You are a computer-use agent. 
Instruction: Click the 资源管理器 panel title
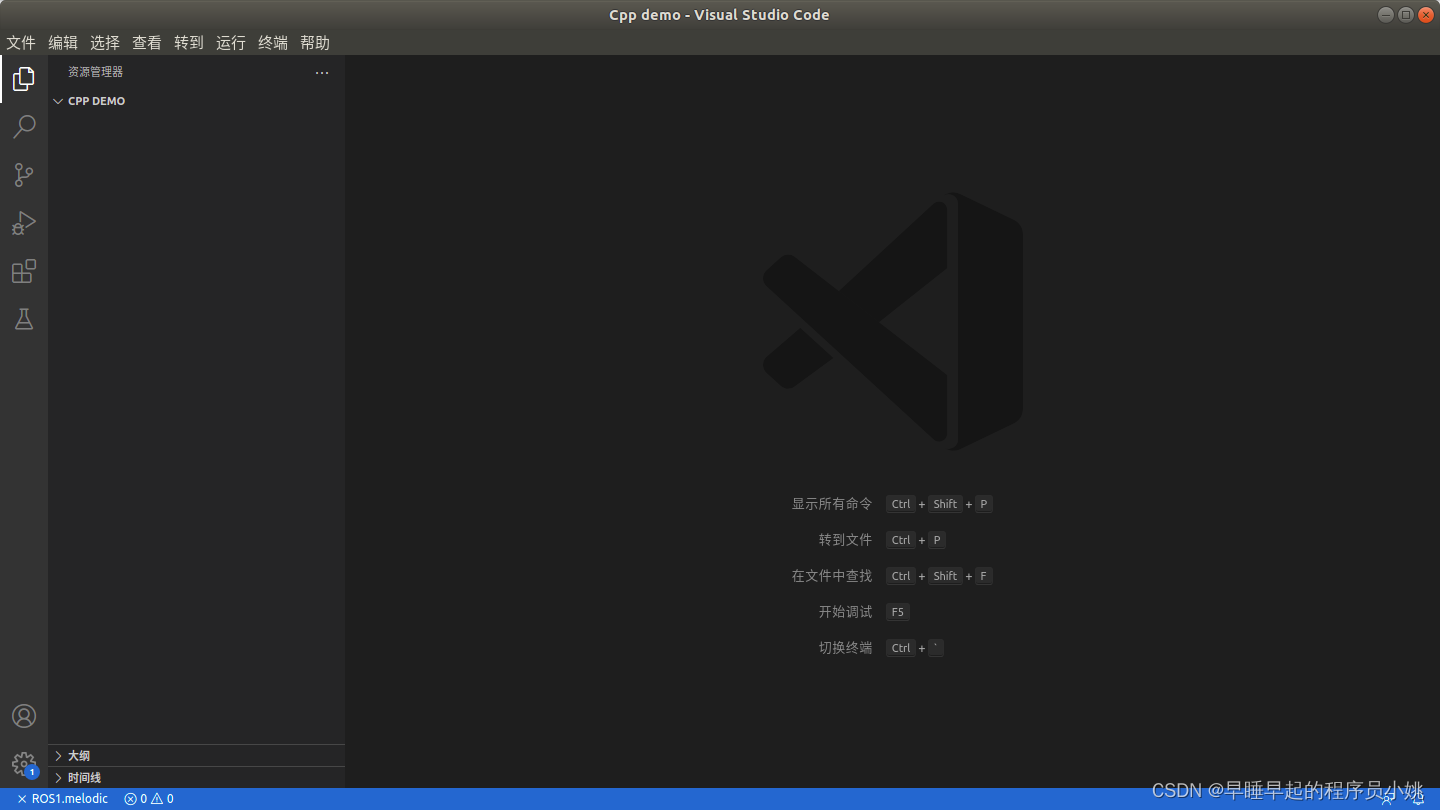pyautogui.click(x=96, y=72)
